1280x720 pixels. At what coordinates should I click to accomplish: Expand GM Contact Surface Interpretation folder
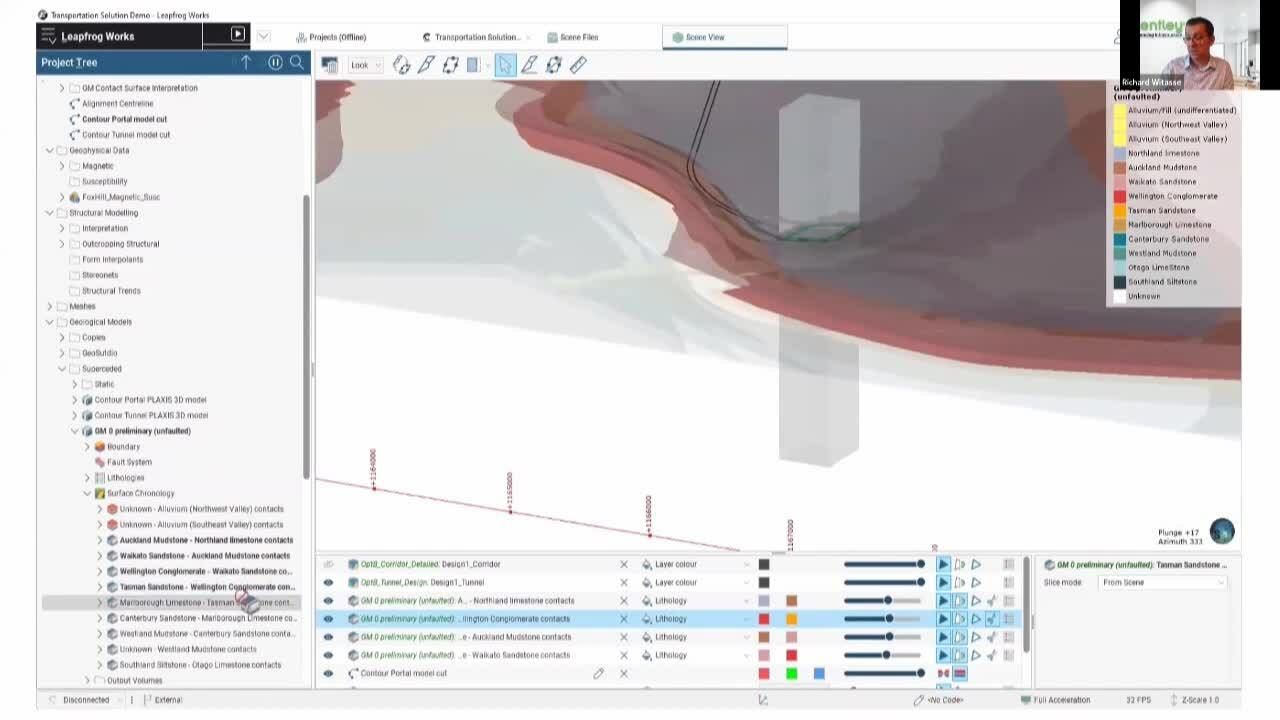pyautogui.click(x=61, y=88)
